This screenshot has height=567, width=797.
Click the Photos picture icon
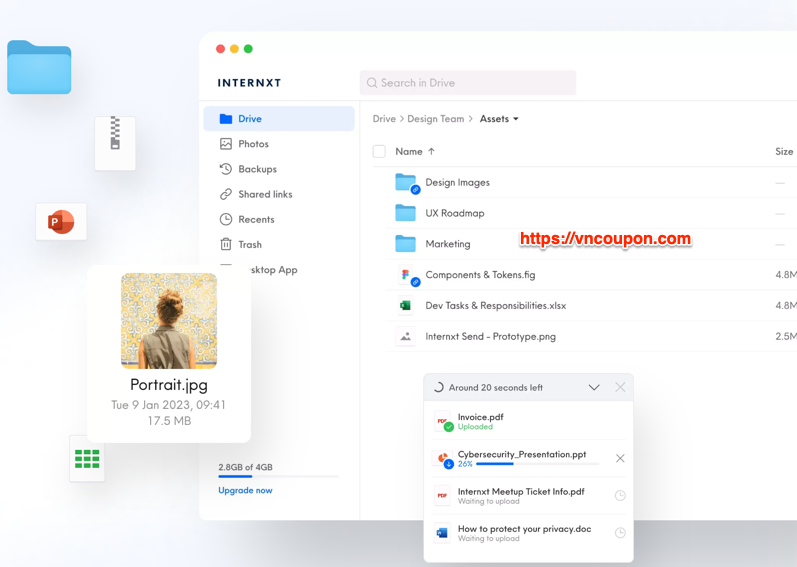point(226,144)
